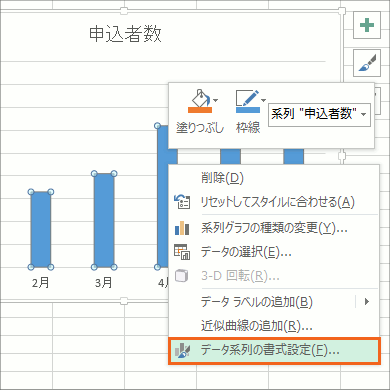Select the 2月 bar in the chart
Image resolution: width=390 pixels, height=390 pixels.
[41, 229]
